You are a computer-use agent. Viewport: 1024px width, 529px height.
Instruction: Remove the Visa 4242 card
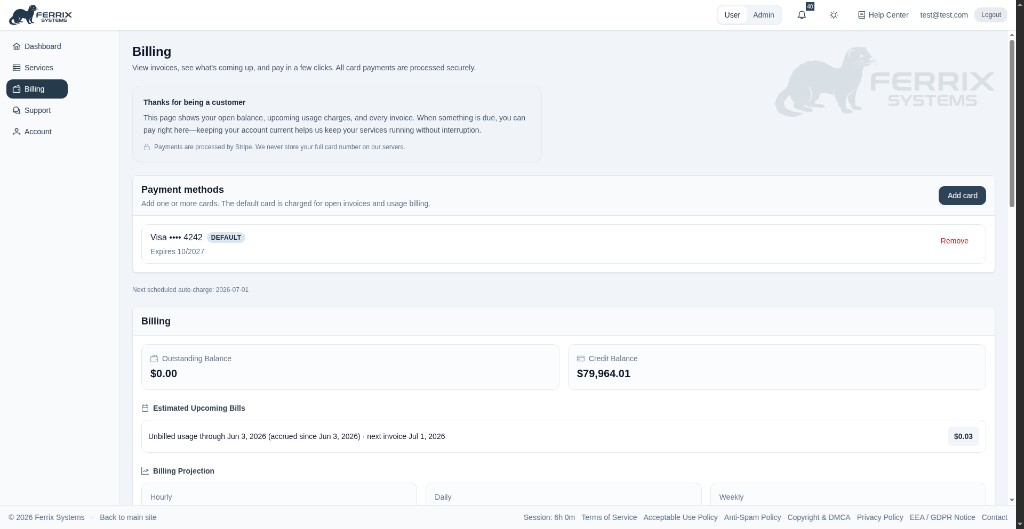(x=954, y=241)
